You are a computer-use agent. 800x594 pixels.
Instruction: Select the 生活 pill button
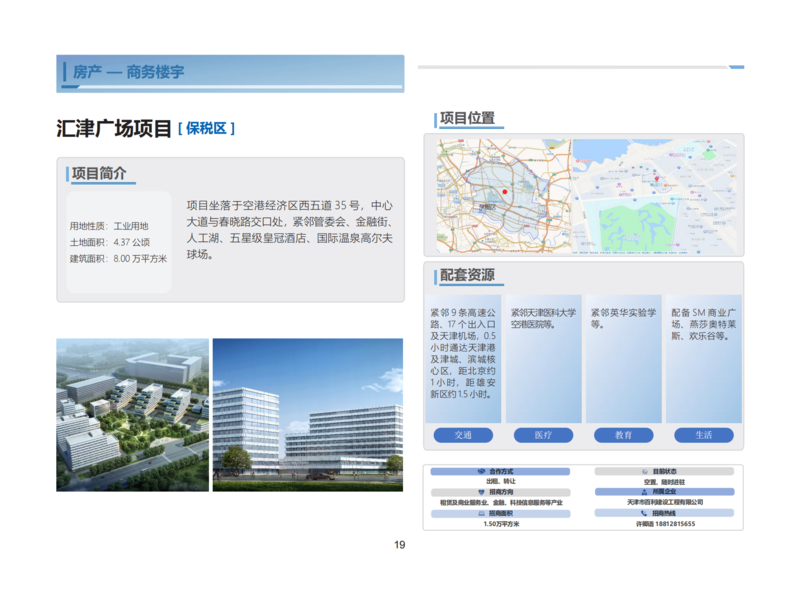[704, 435]
